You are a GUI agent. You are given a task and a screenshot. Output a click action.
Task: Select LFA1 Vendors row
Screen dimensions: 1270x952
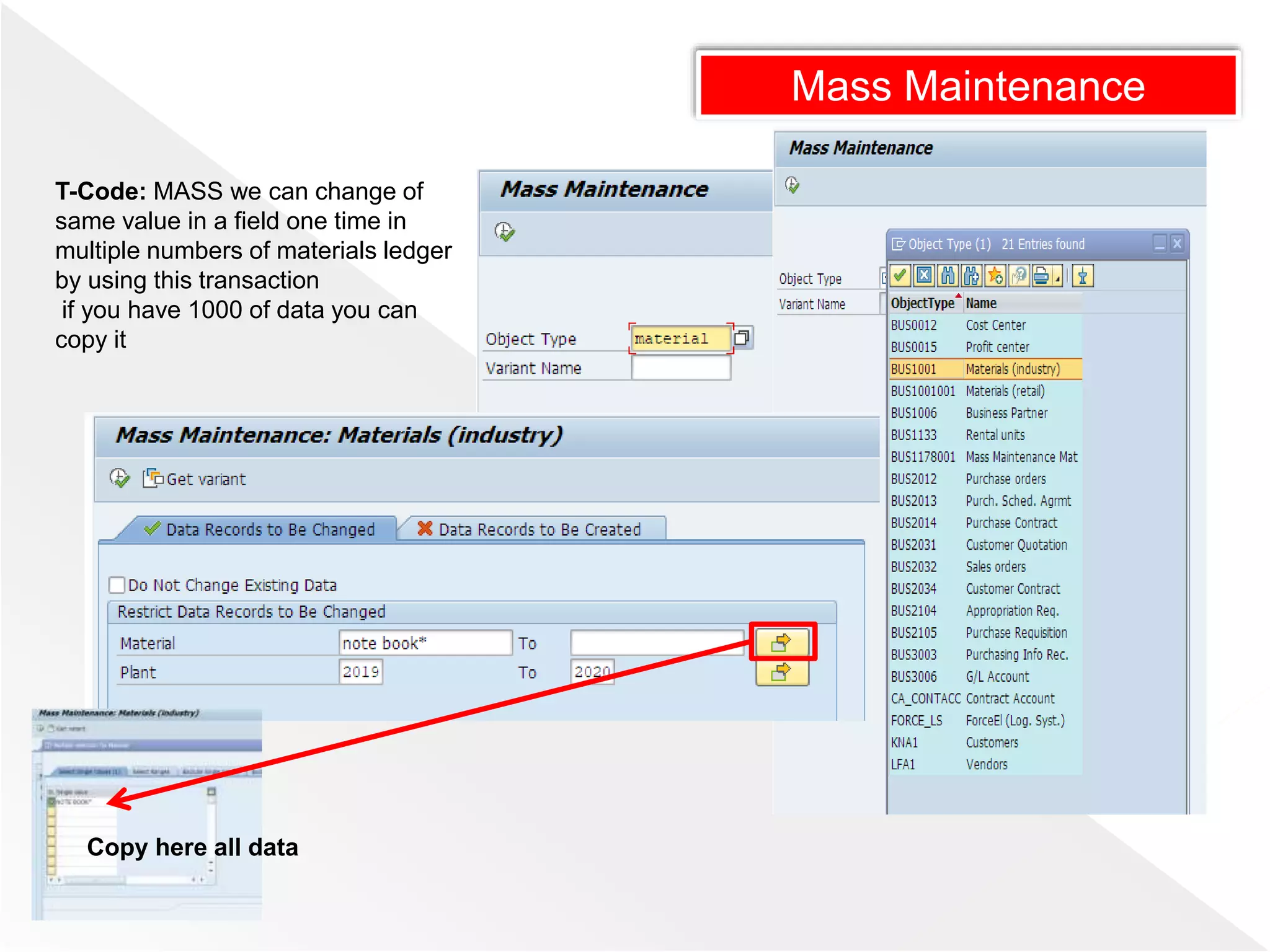coord(985,764)
